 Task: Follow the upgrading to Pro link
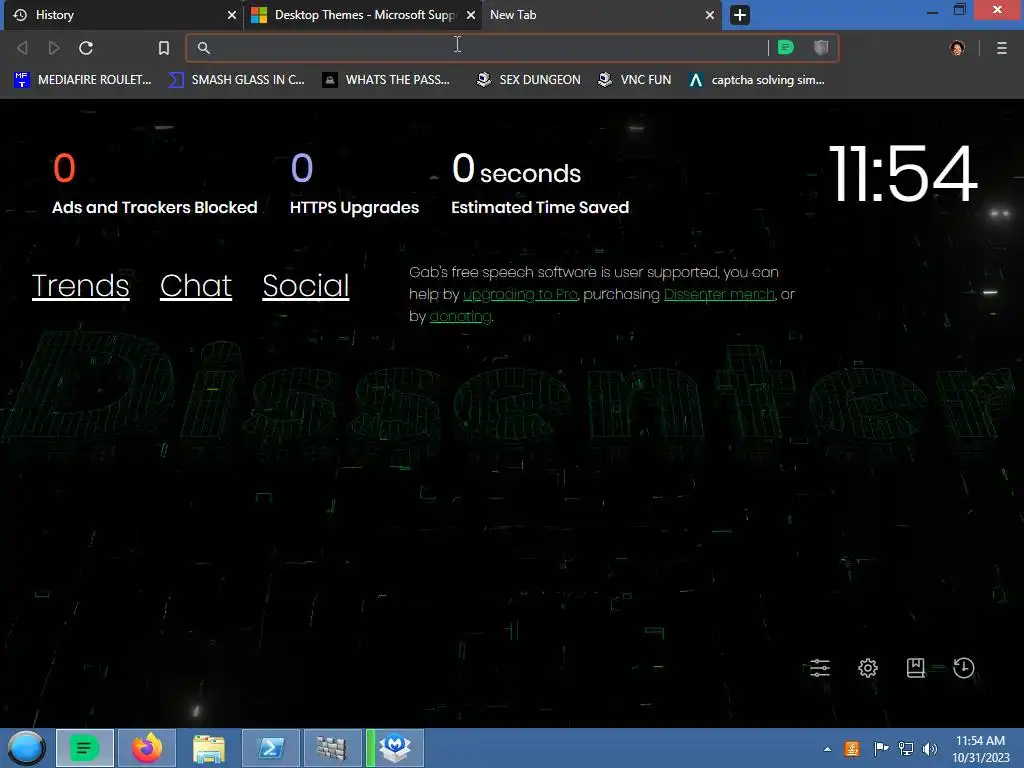[x=520, y=295]
